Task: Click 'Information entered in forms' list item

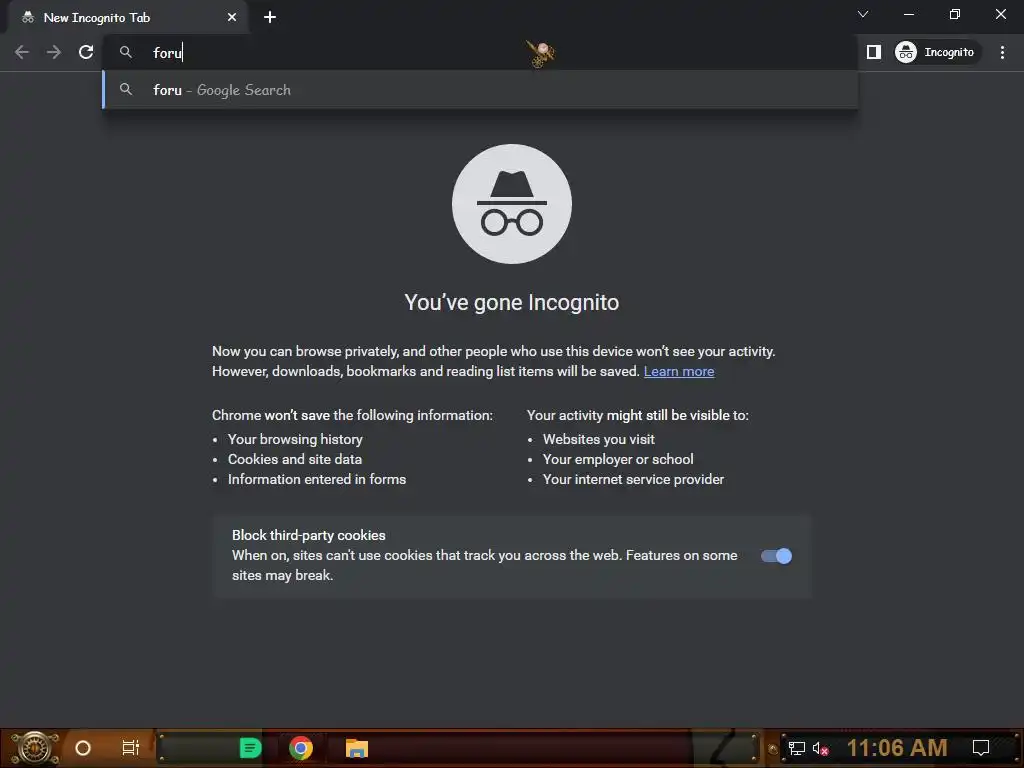Action: pyautogui.click(x=317, y=479)
